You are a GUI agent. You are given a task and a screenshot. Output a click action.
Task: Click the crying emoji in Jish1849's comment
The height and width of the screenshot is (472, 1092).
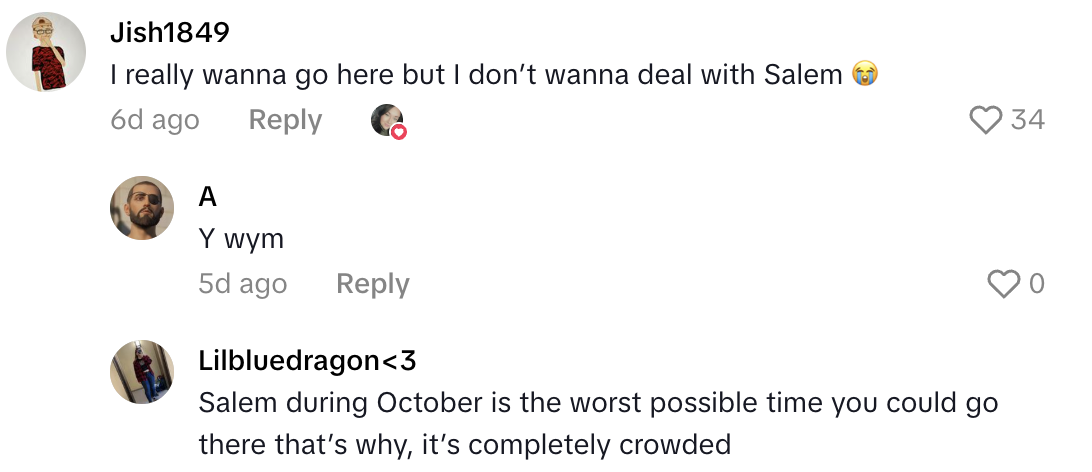point(864,74)
